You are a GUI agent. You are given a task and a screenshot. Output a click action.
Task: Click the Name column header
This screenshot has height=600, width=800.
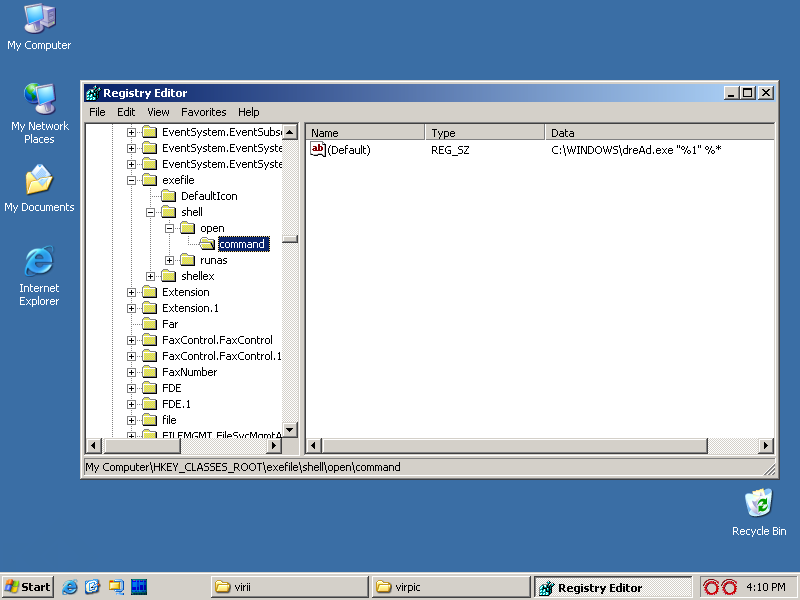tap(366, 133)
